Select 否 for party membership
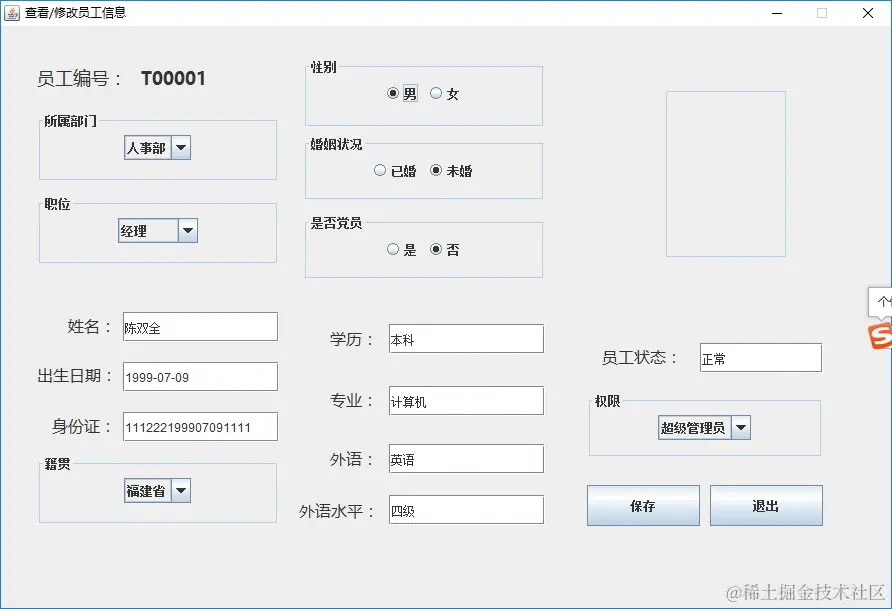This screenshot has width=892, height=609. pyautogui.click(x=436, y=249)
